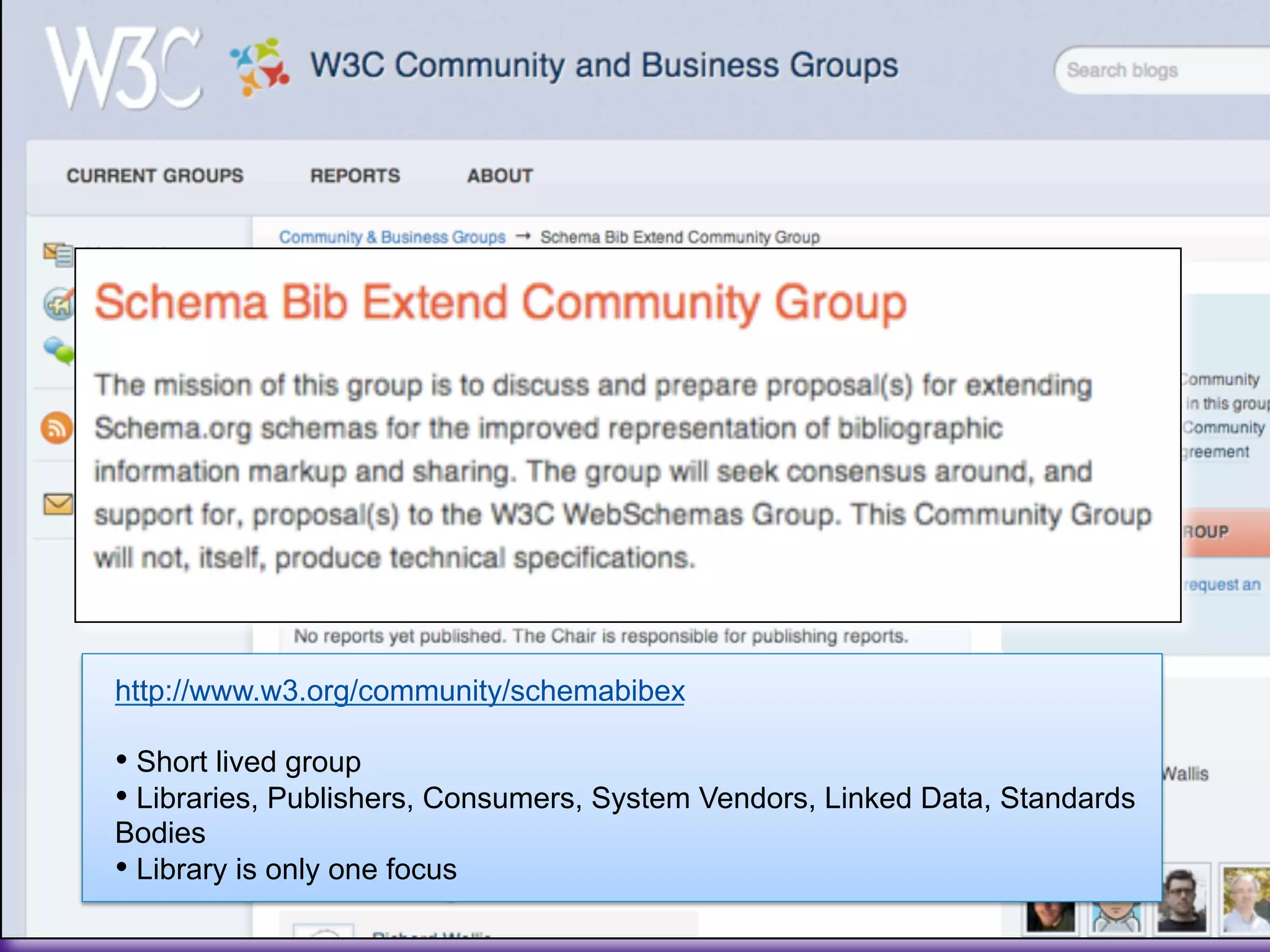Click 'Schema Bib Extend Community Group' breadcrumb text
This screenshot has width=1270, height=952.
coord(680,237)
